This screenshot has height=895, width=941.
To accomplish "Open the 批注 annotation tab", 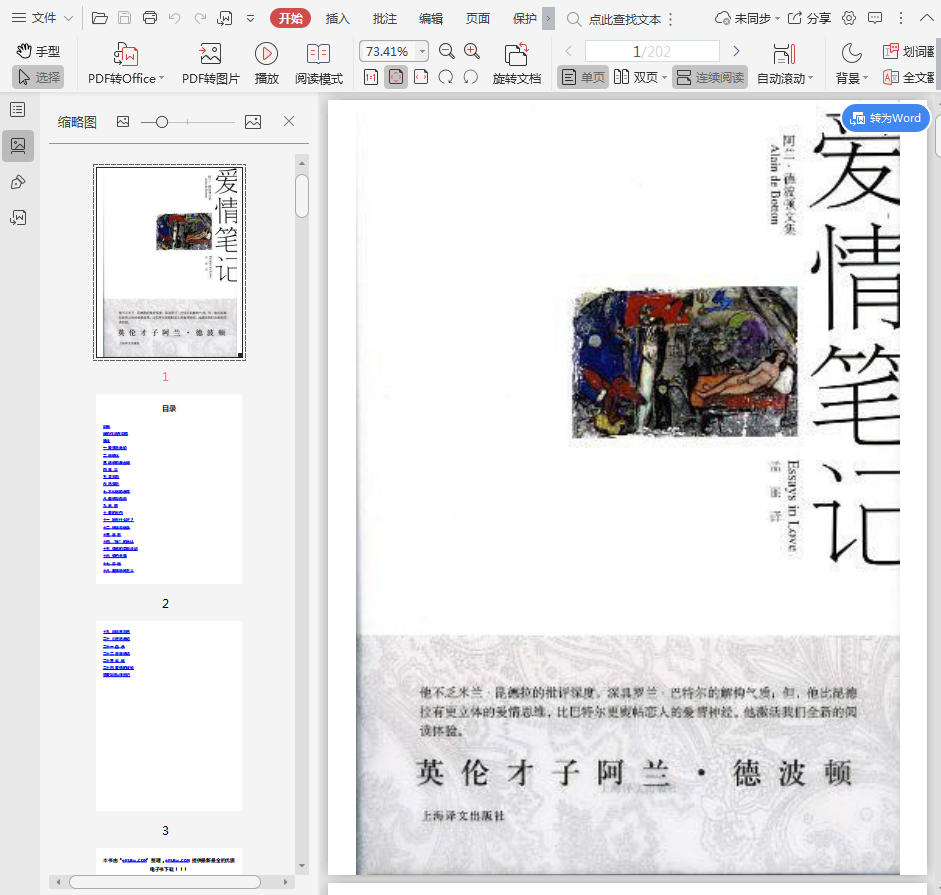I will 384,18.
